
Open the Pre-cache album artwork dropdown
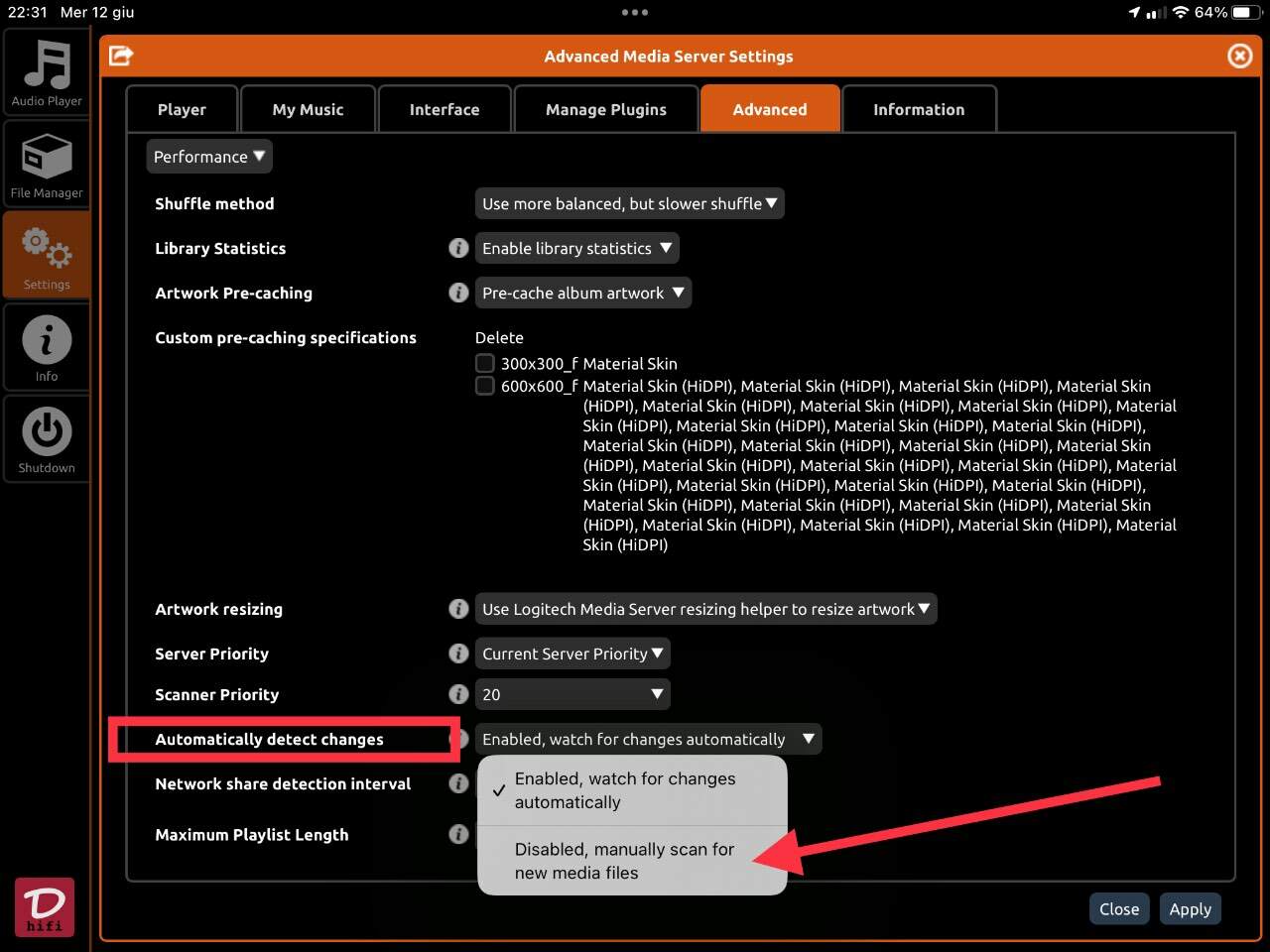(583, 293)
